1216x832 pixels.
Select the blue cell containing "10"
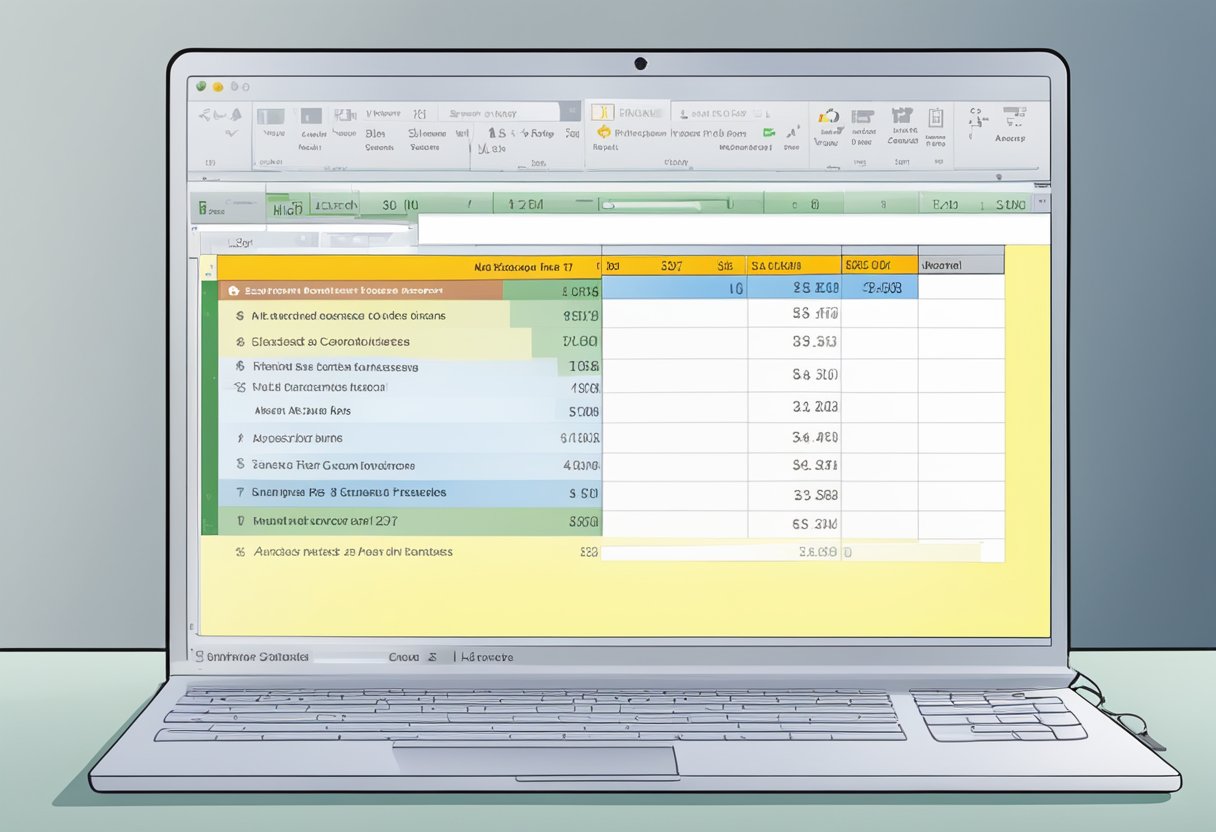coord(674,288)
